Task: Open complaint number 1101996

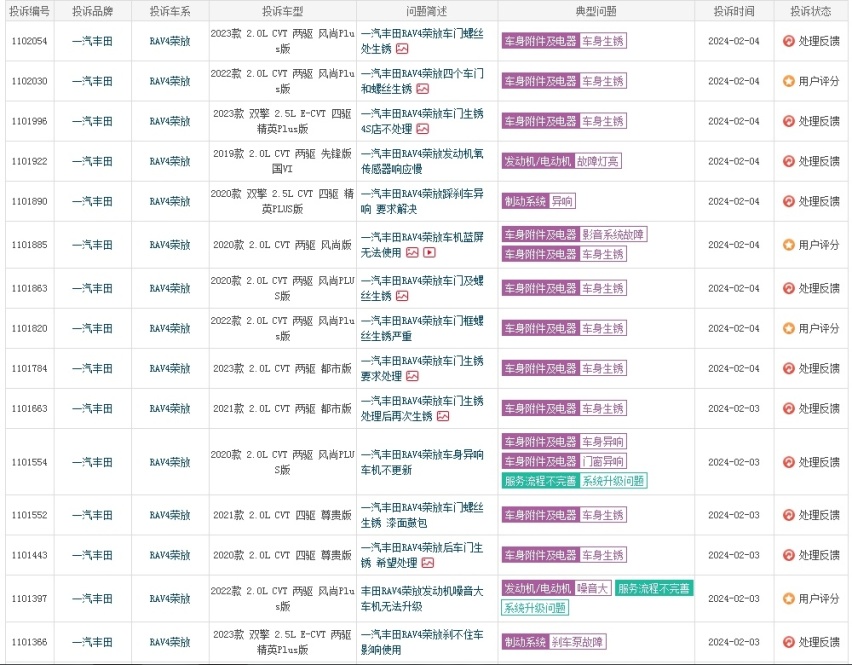Action: click(30, 121)
